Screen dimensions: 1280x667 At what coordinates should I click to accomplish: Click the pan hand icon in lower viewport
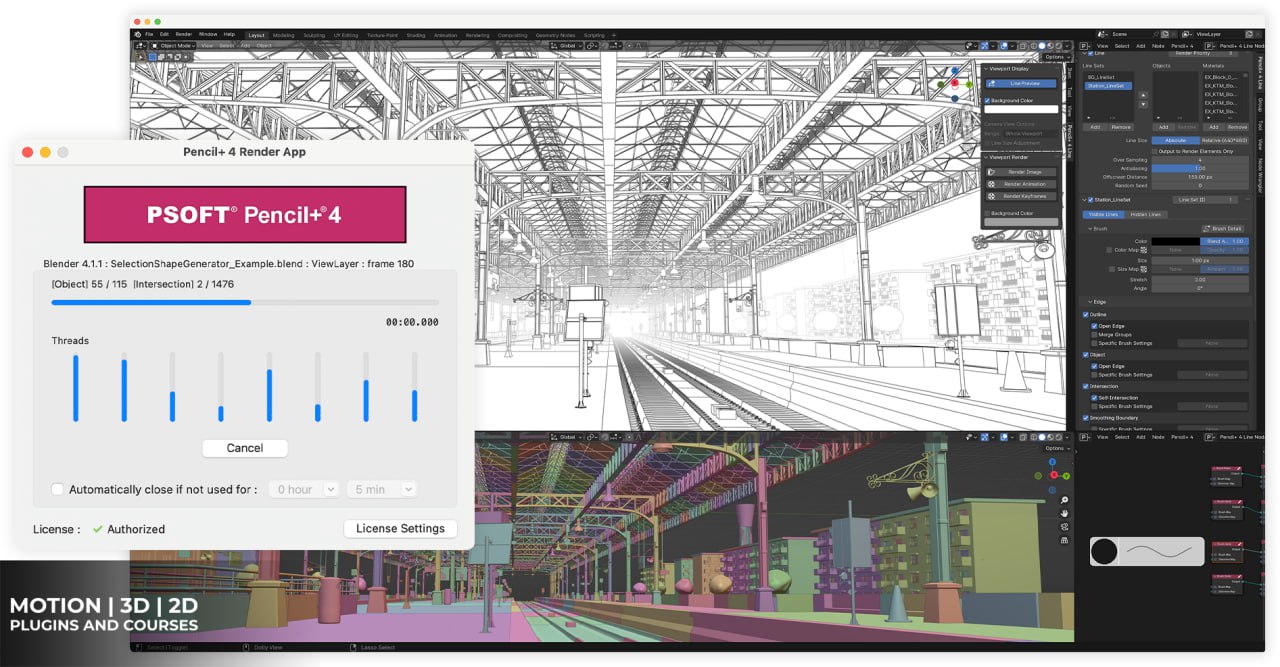[x=1065, y=512]
